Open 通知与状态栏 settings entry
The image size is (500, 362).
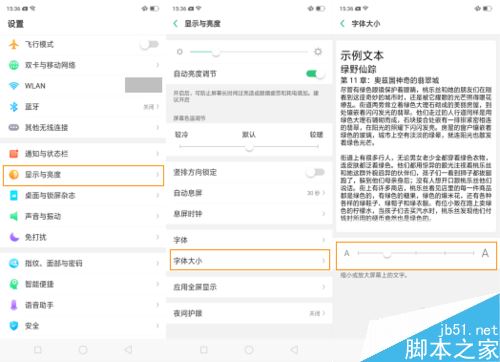point(83,154)
